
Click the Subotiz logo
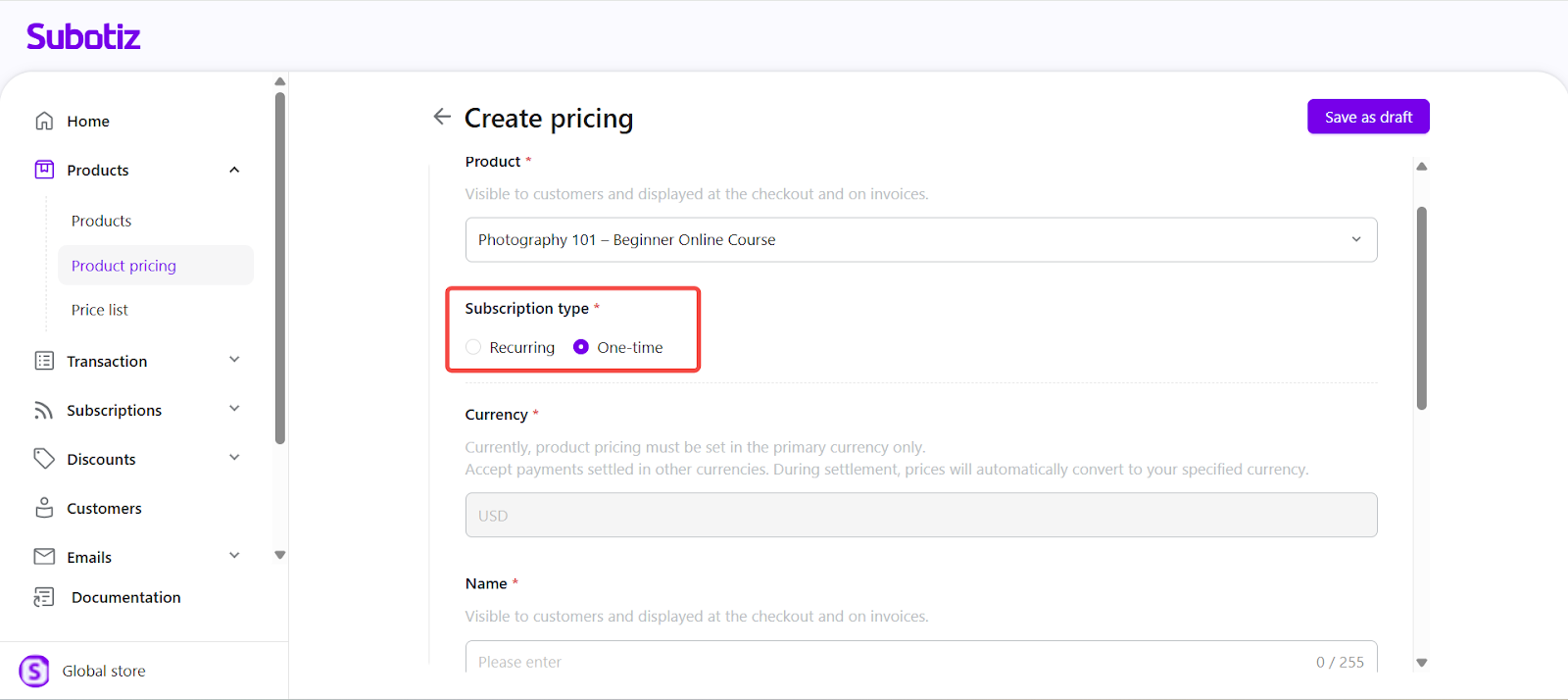pos(83,37)
